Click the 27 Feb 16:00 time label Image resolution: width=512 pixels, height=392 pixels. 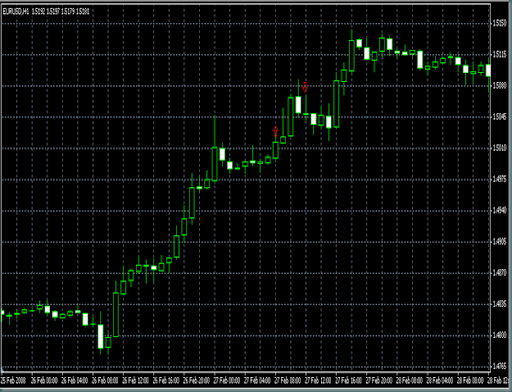click(x=348, y=380)
